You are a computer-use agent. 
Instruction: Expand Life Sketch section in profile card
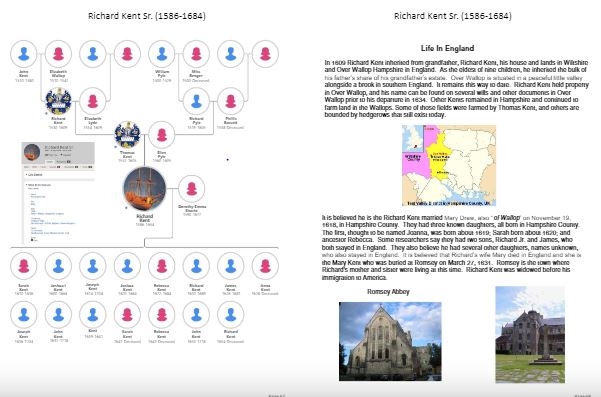[34, 175]
